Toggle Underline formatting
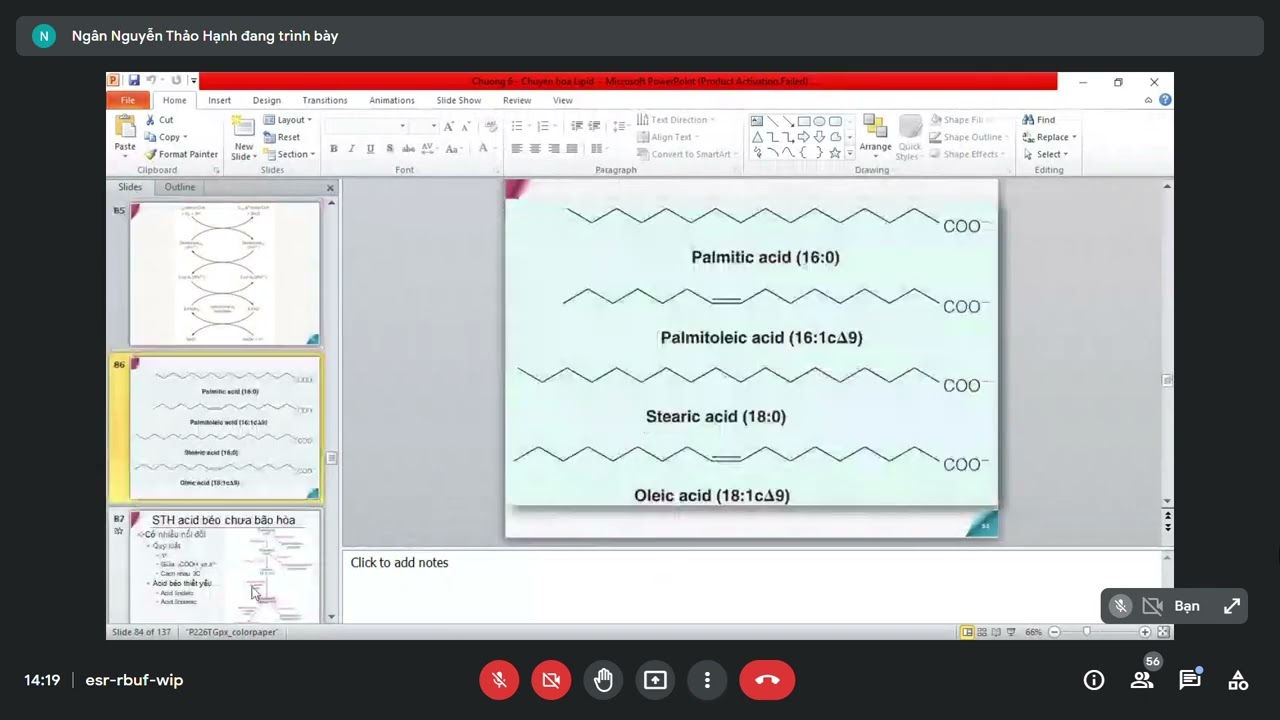Screen dimensions: 1280x720 coord(370,149)
